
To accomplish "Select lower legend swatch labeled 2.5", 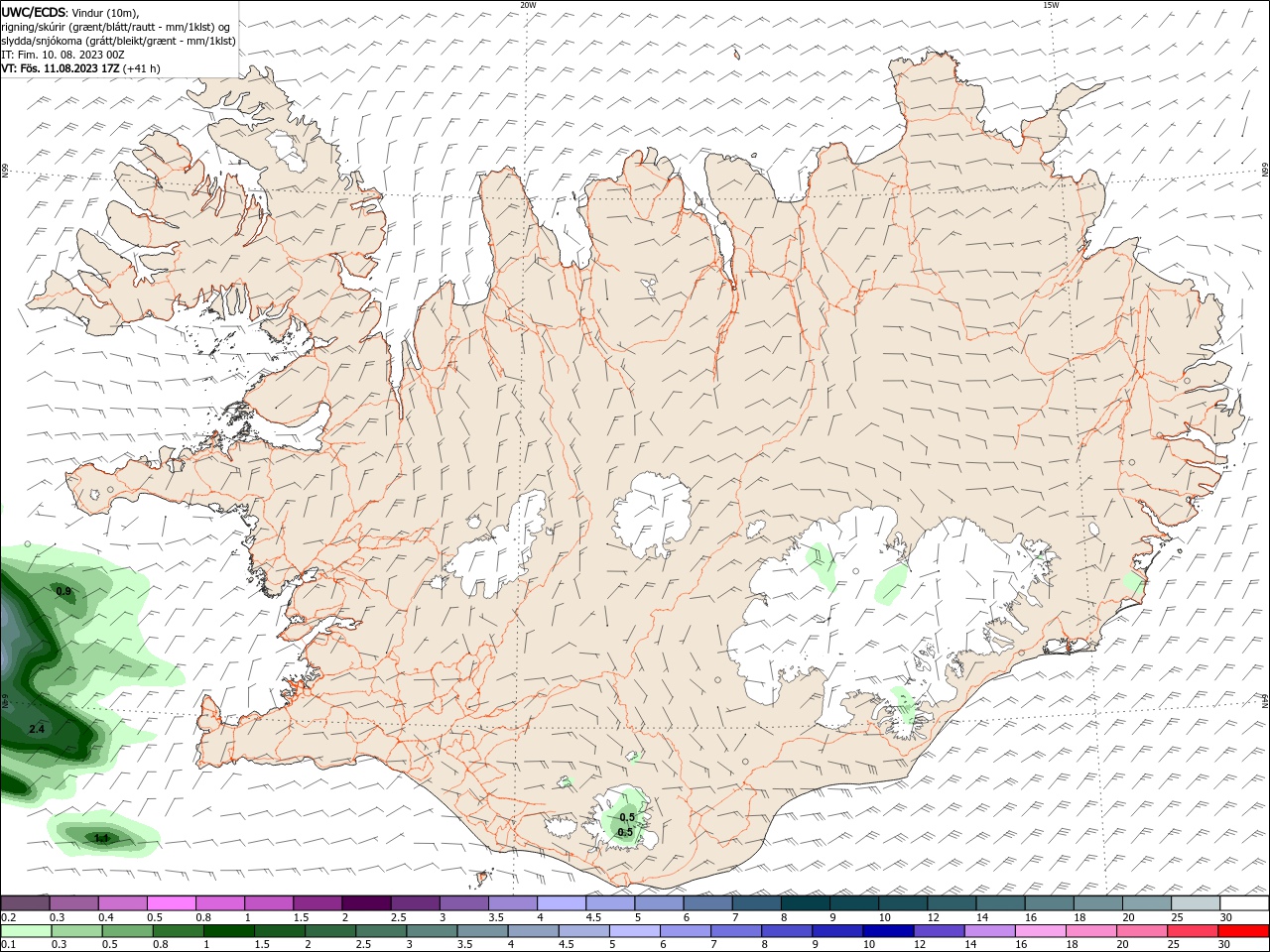I will (380, 931).
